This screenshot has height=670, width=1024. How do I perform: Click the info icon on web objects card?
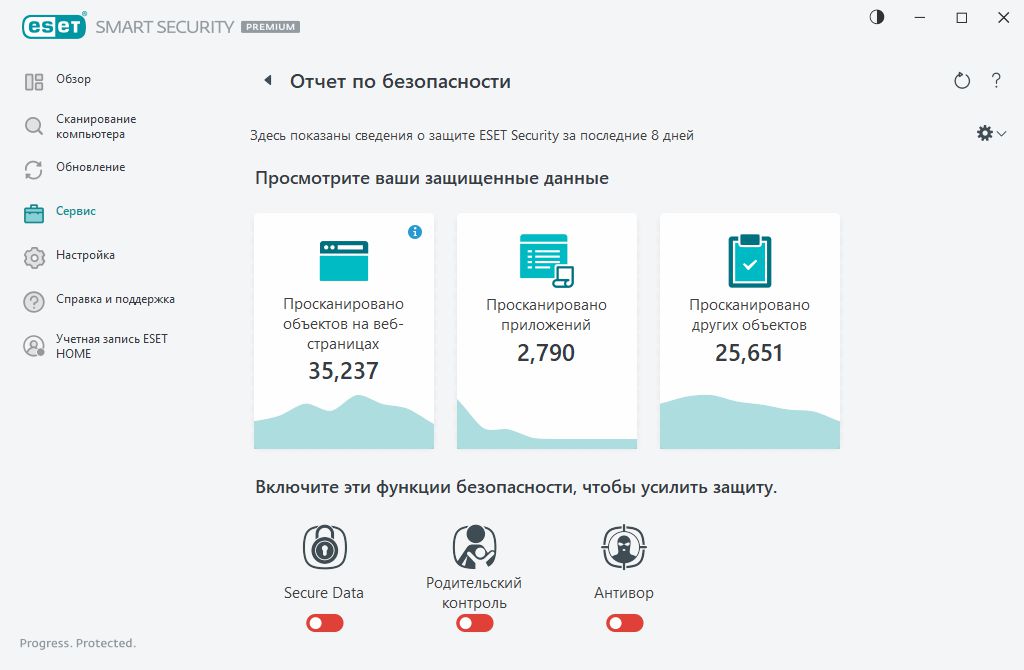415,232
